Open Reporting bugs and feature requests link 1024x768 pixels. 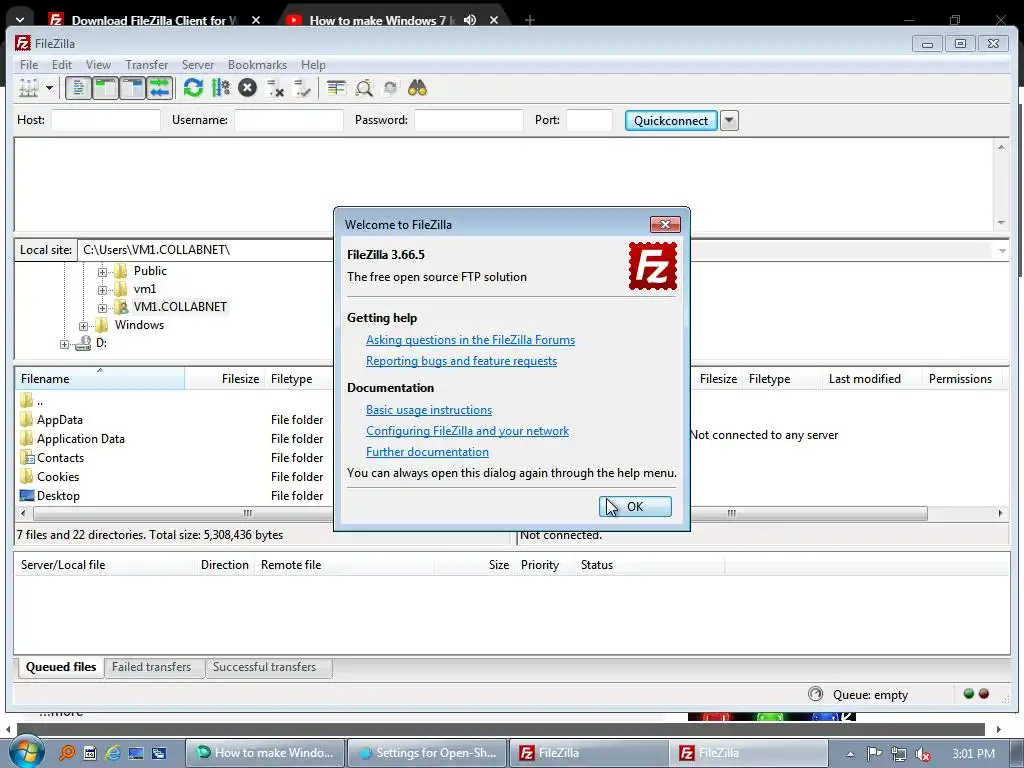461,360
